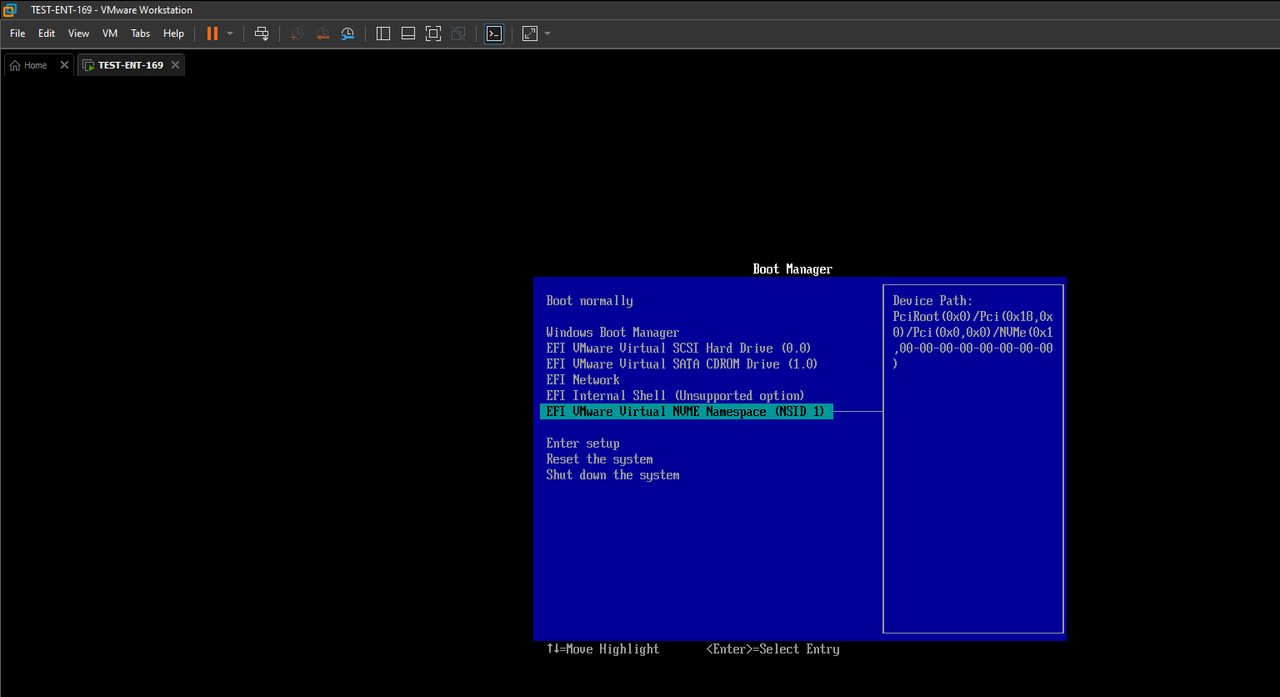1280x697 pixels.
Task: Click the stretch guest display icon
Action: (530, 33)
